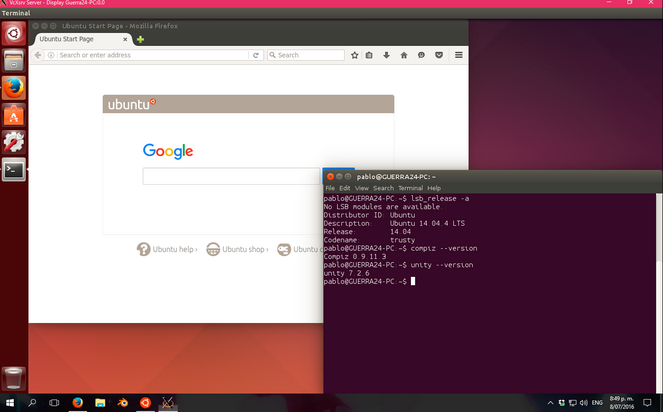
Task: Open Windows Action Center notifications icon
Action: coord(647,403)
